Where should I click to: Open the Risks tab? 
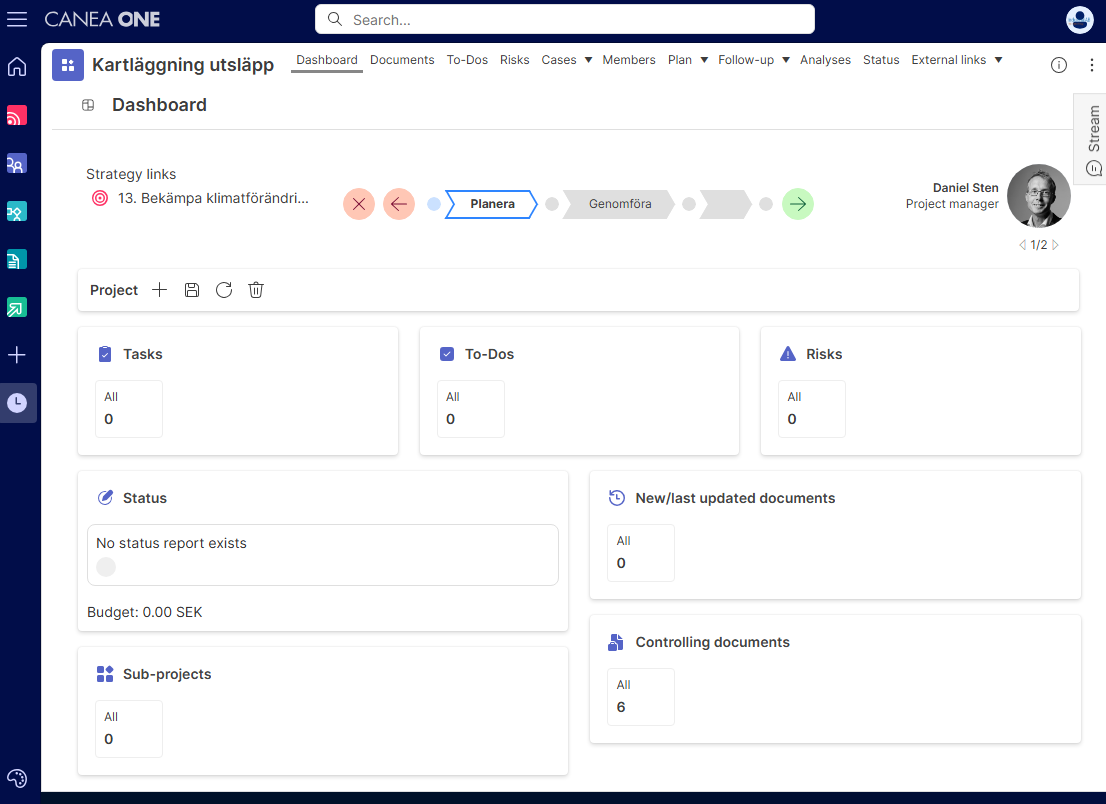pyautogui.click(x=514, y=60)
